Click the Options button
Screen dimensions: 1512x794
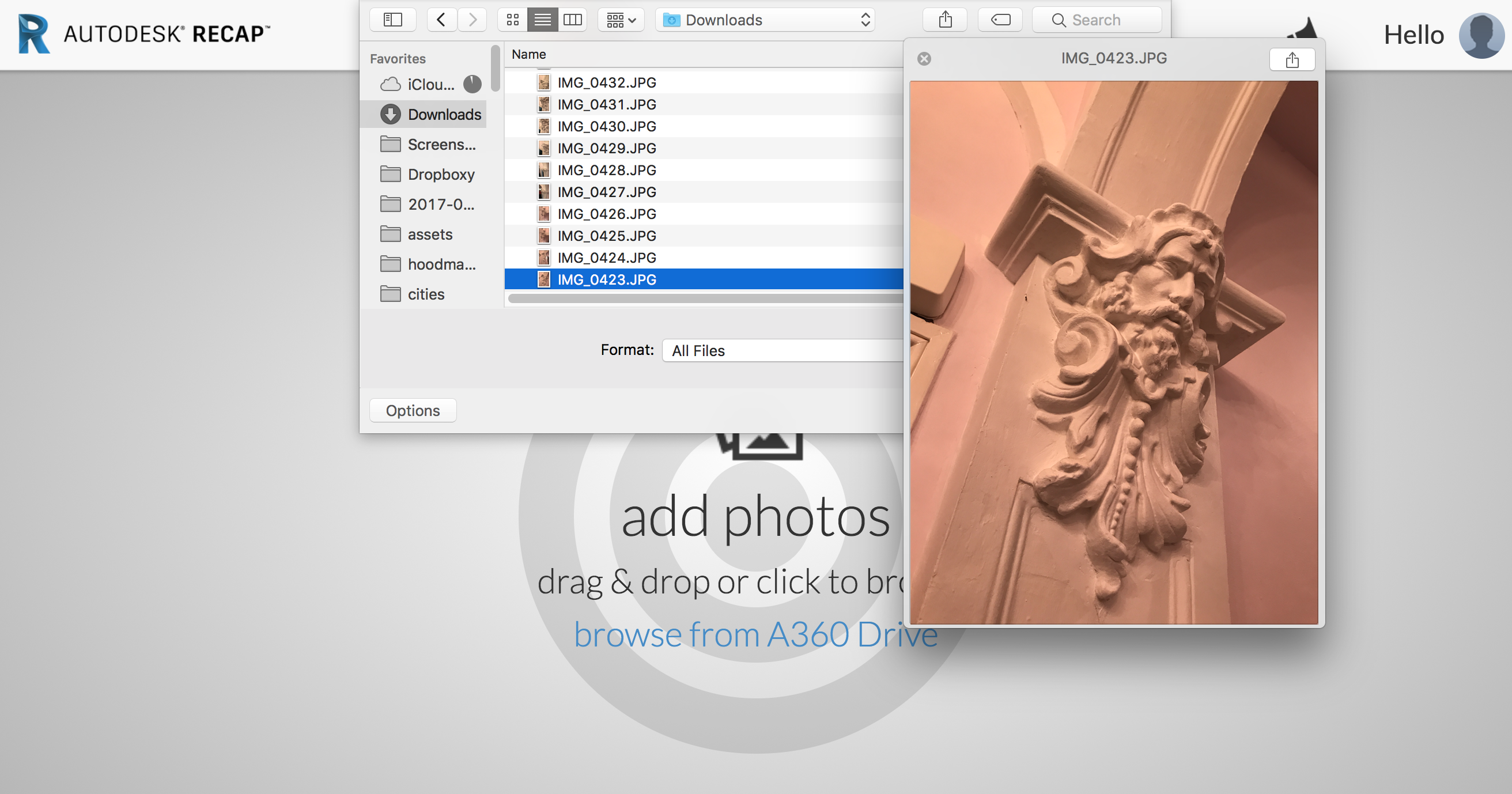tap(413, 410)
